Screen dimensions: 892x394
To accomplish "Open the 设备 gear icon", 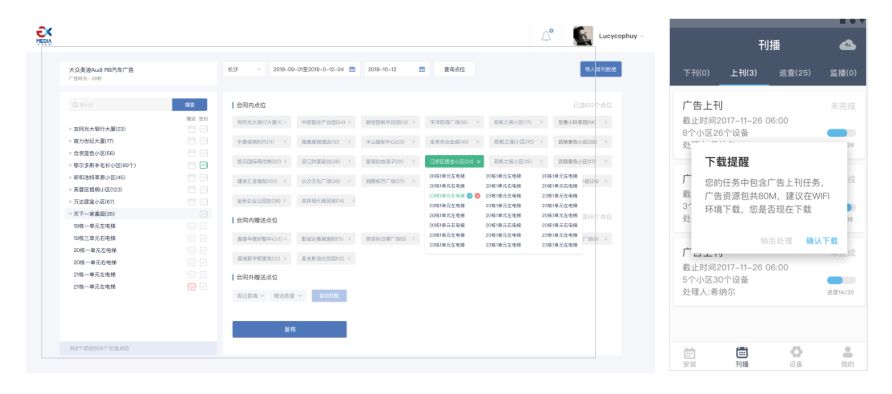I will (x=796, y=352).
